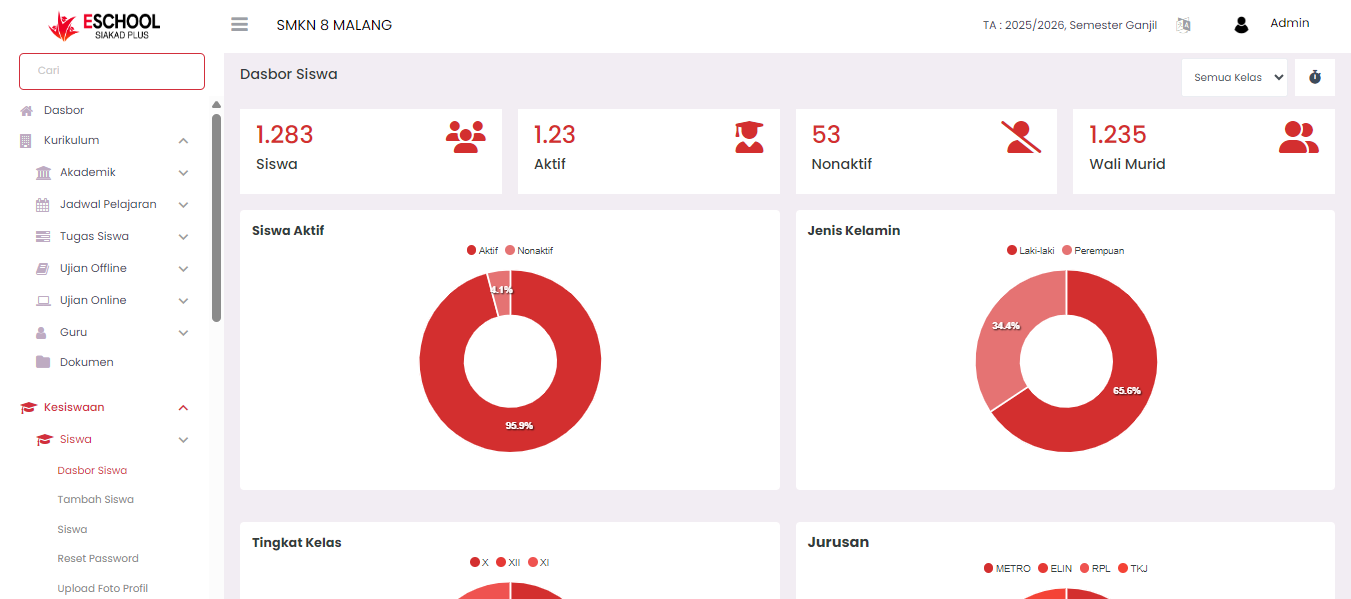The height and width of the screenshot is (599, 1351).
Task: Open Upload Foto Profil link
Action: [x=102, y=588]
